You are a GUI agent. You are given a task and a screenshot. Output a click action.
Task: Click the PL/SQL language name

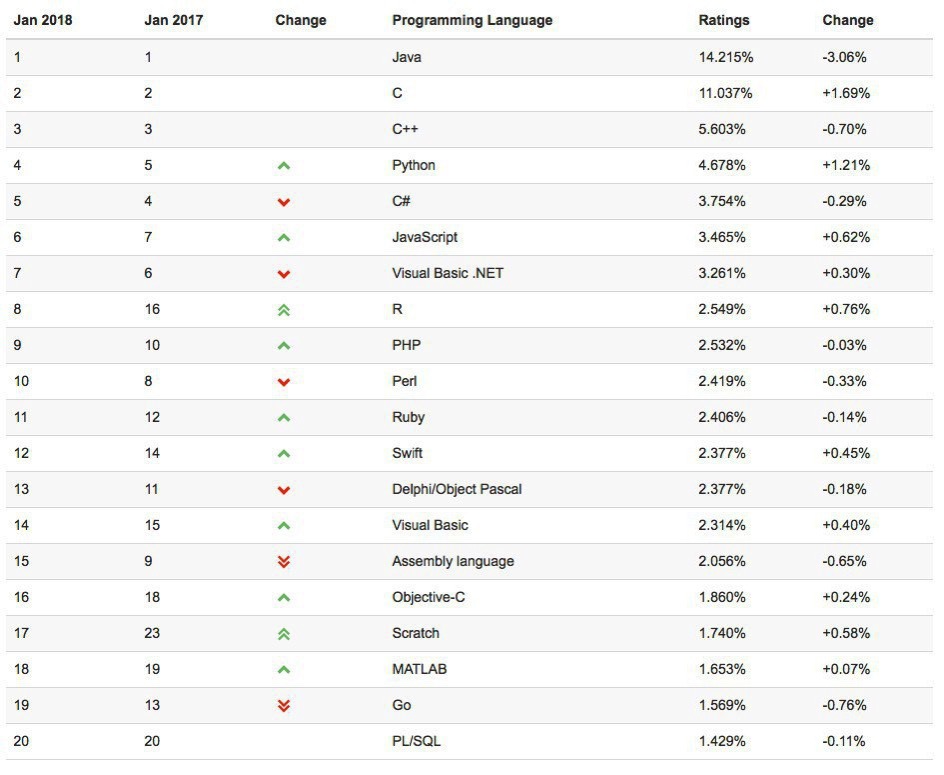tap(416, 741)
